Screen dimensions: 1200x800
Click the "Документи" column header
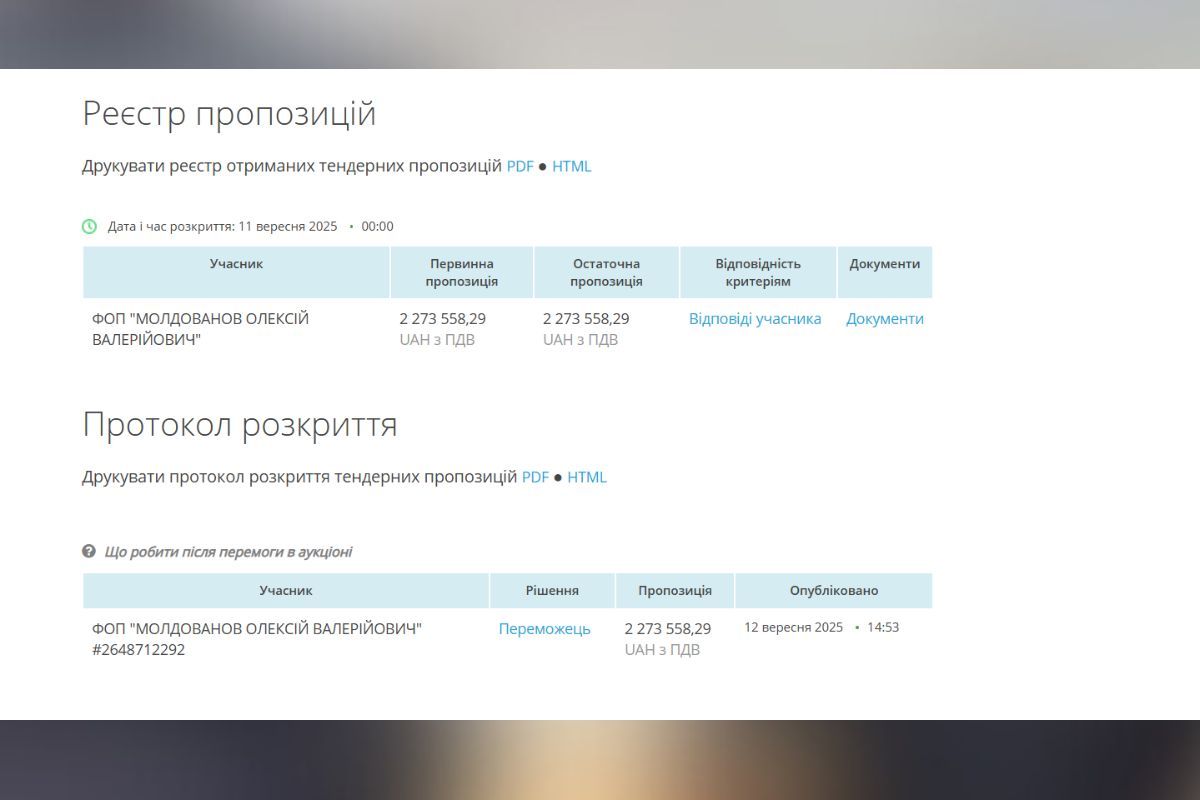click(885, 264)
